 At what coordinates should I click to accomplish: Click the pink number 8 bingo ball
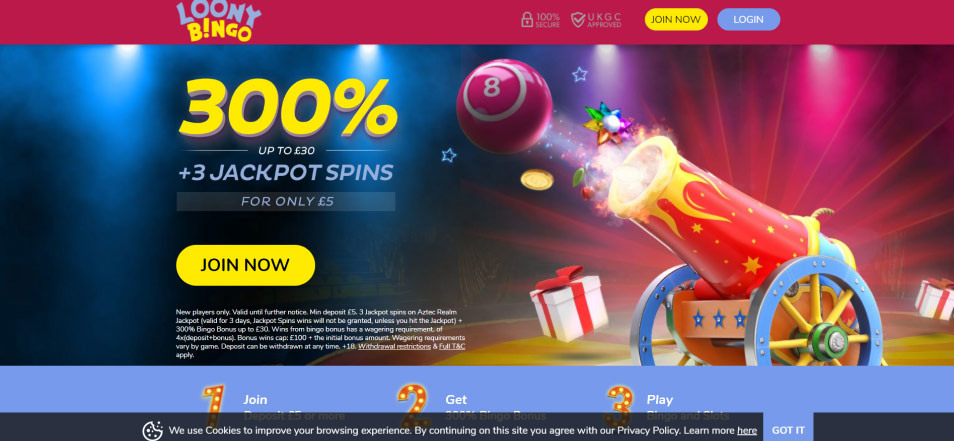[504, 106]
